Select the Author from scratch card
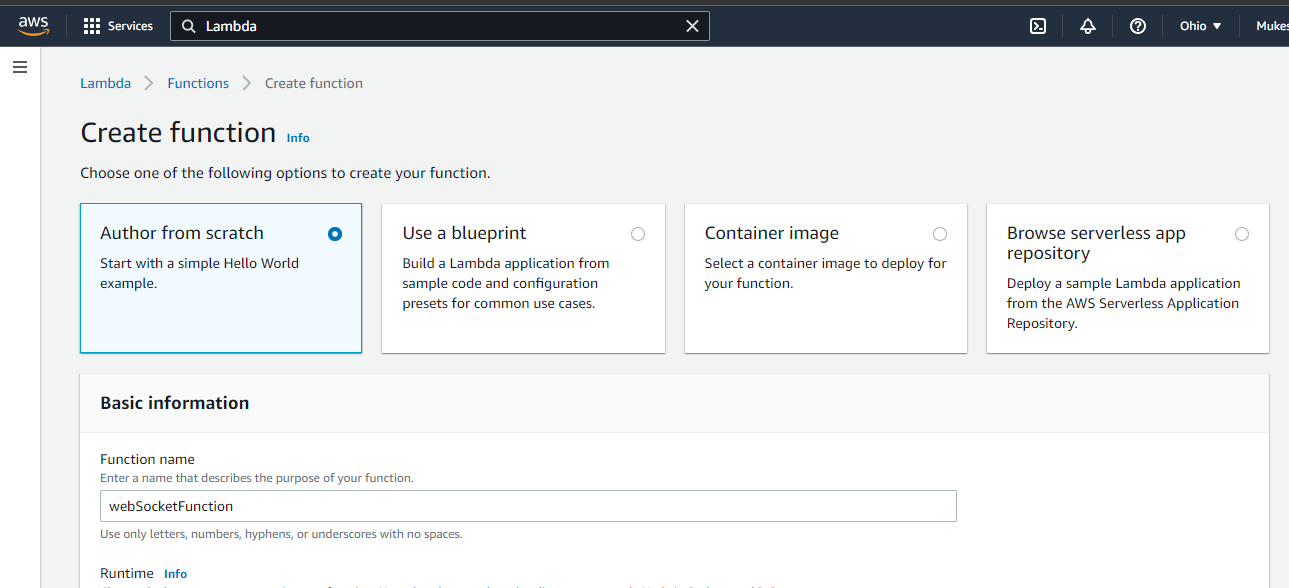 coord(220,278)
